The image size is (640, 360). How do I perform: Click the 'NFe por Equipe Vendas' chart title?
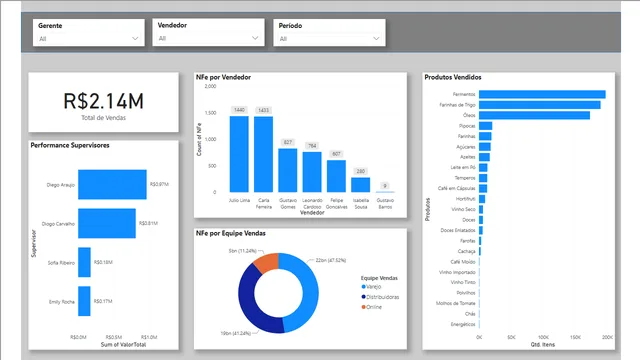pos(231,233)
